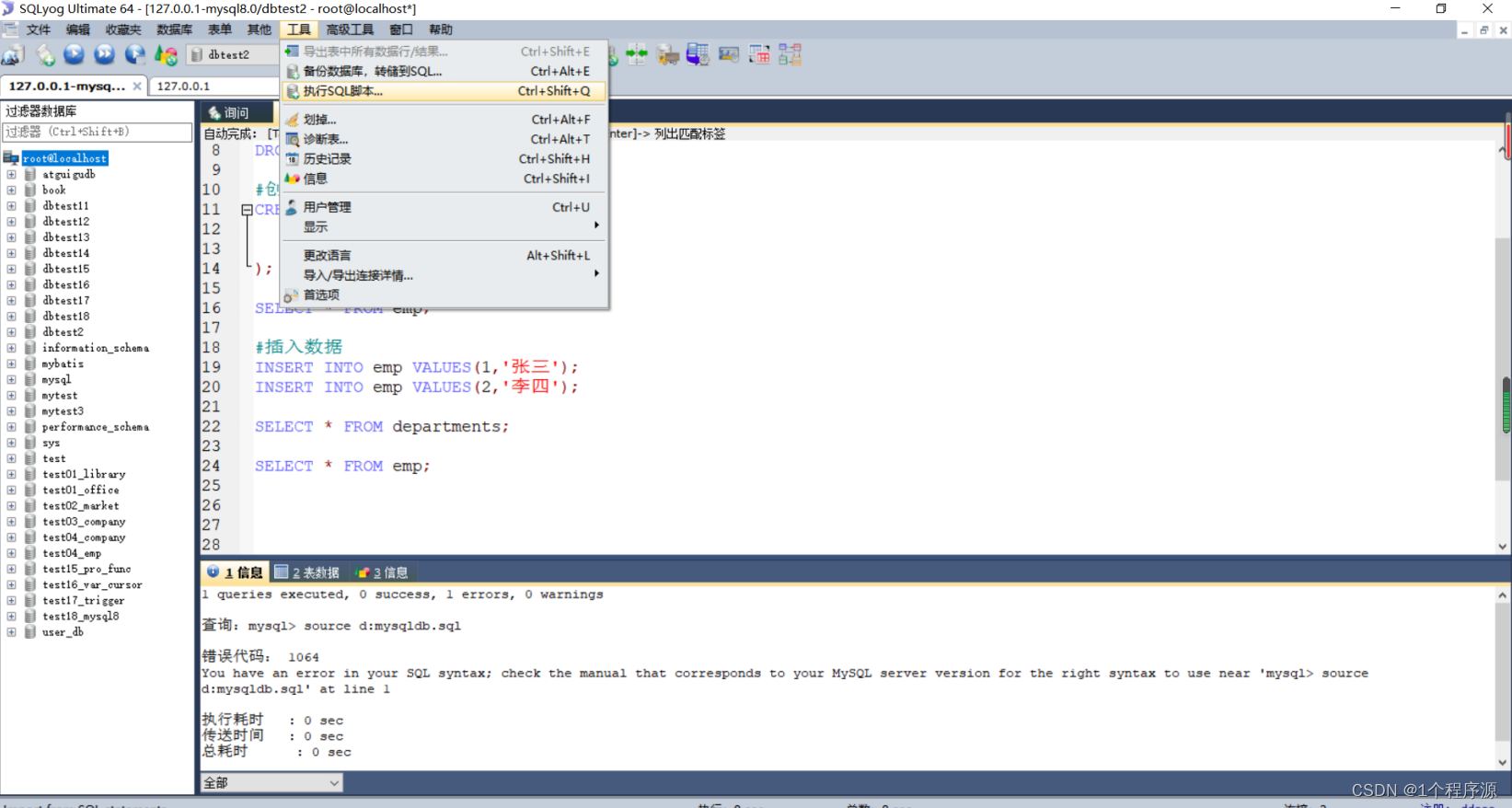Choose 执行SQL脚本 from the tools menu
The height and width of the screenshot is (808, 1512).
point(444,91)
